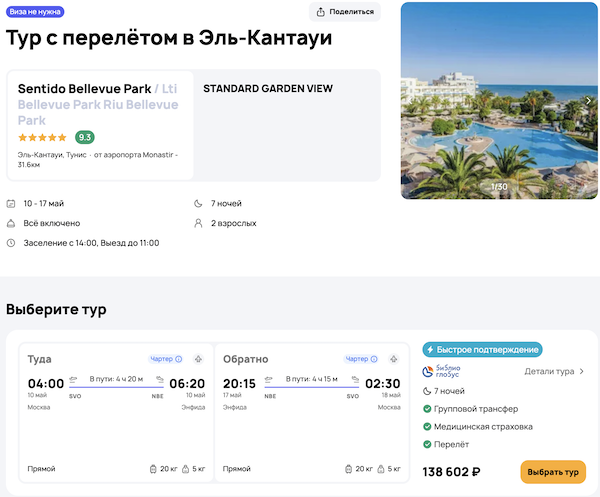600x497 pixels.
Task: Click airline icon on Туда flight card
Action: [x=198, y=359]
